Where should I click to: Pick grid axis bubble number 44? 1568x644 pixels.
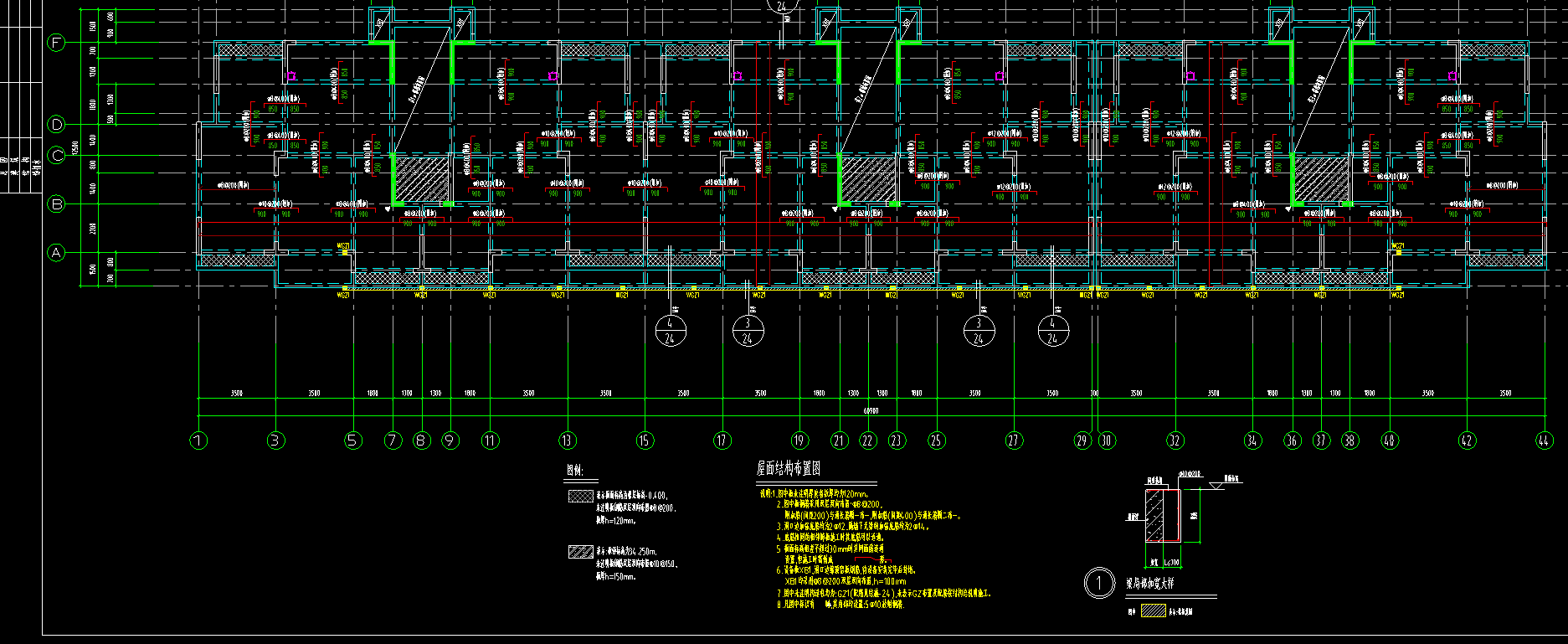tap(1544, 440)
